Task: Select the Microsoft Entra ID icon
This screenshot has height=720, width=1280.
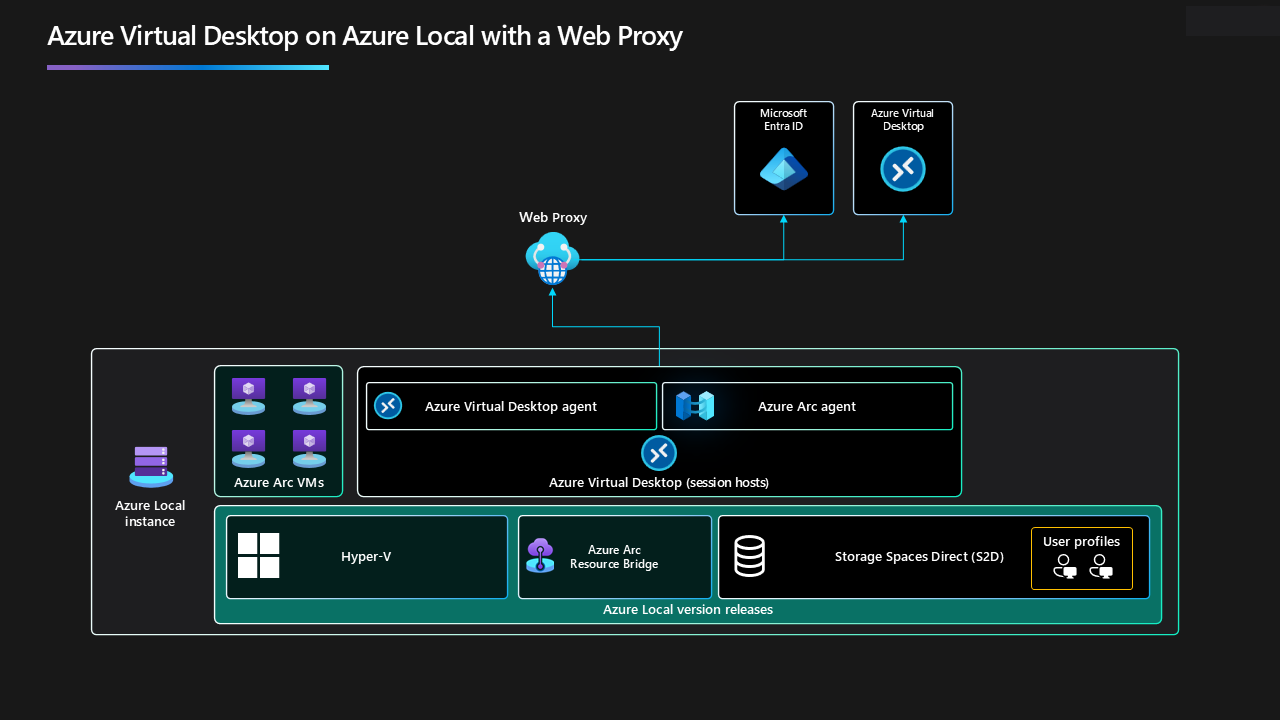Action: coord(783,170)
